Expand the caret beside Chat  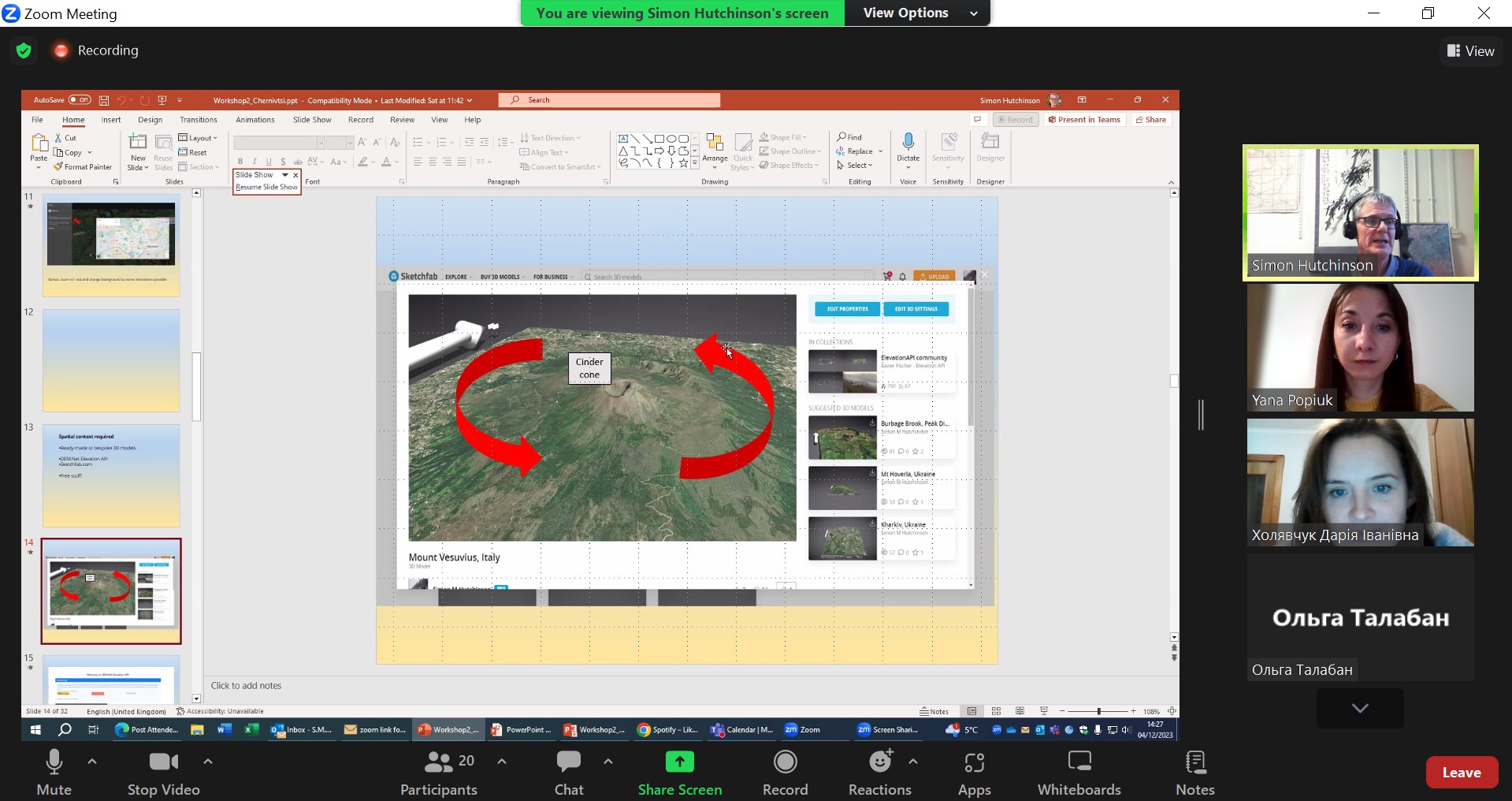pyautogui.click(x=608, y=762)
